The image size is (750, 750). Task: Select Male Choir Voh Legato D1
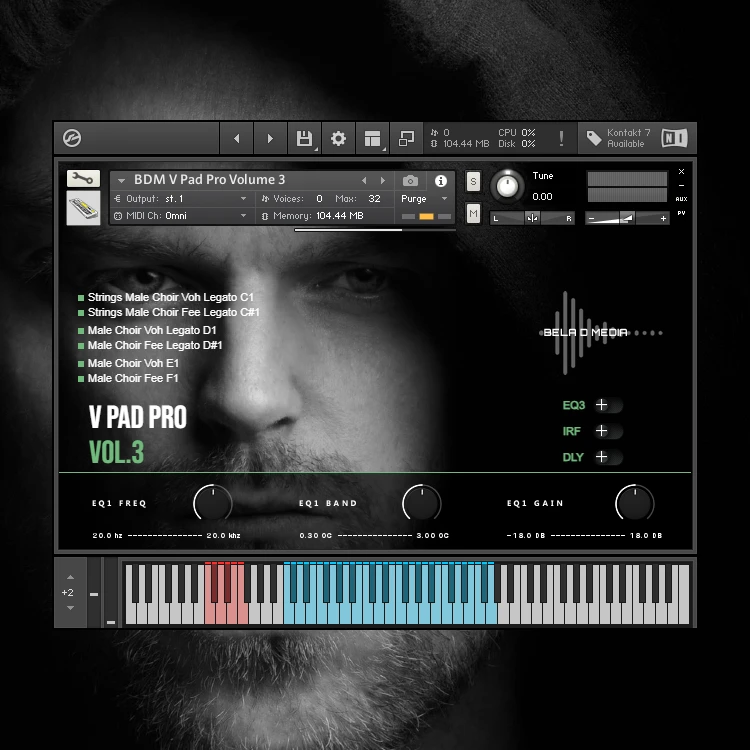pyautogui.click(x=147, y=331)
